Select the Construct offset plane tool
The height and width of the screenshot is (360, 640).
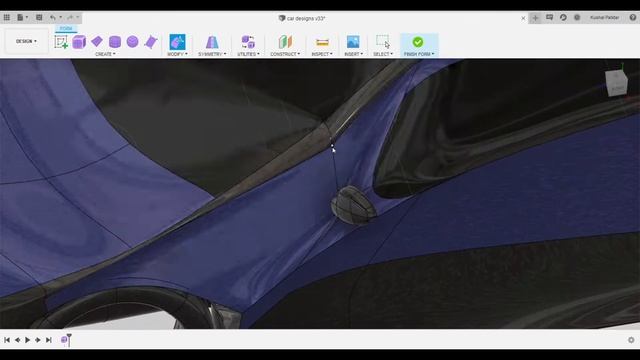285,42
